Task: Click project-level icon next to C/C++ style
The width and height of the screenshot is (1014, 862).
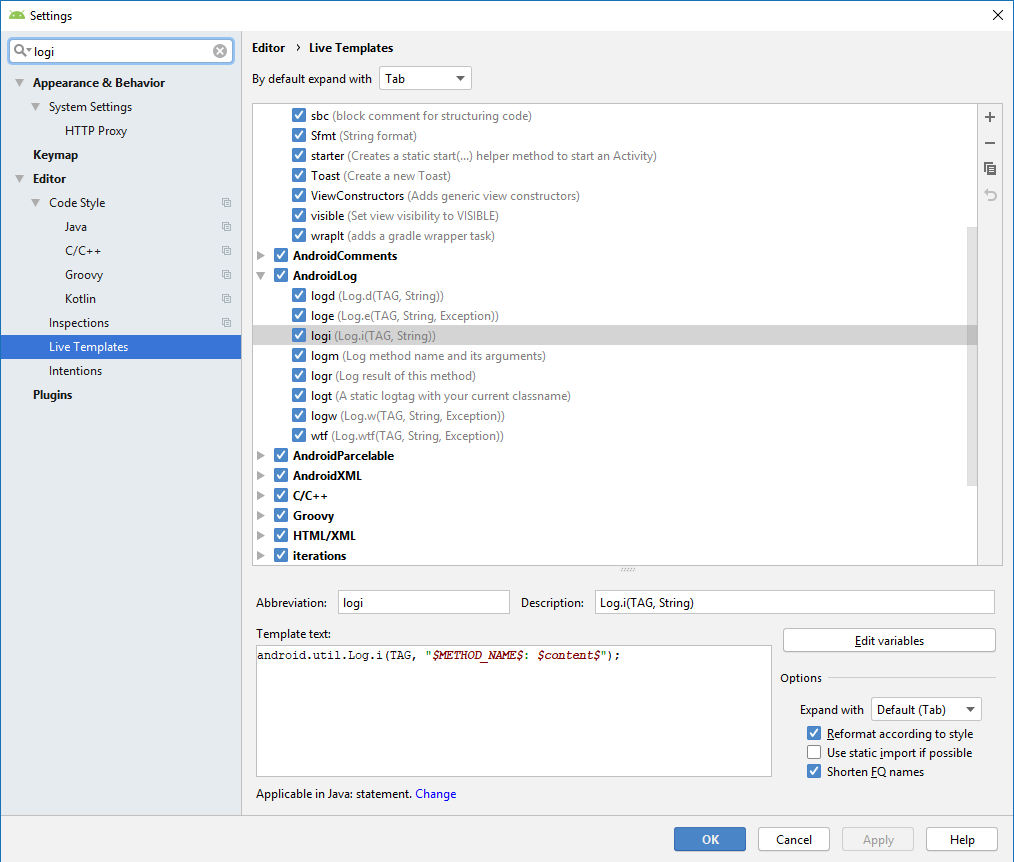Action: point(226,250)
